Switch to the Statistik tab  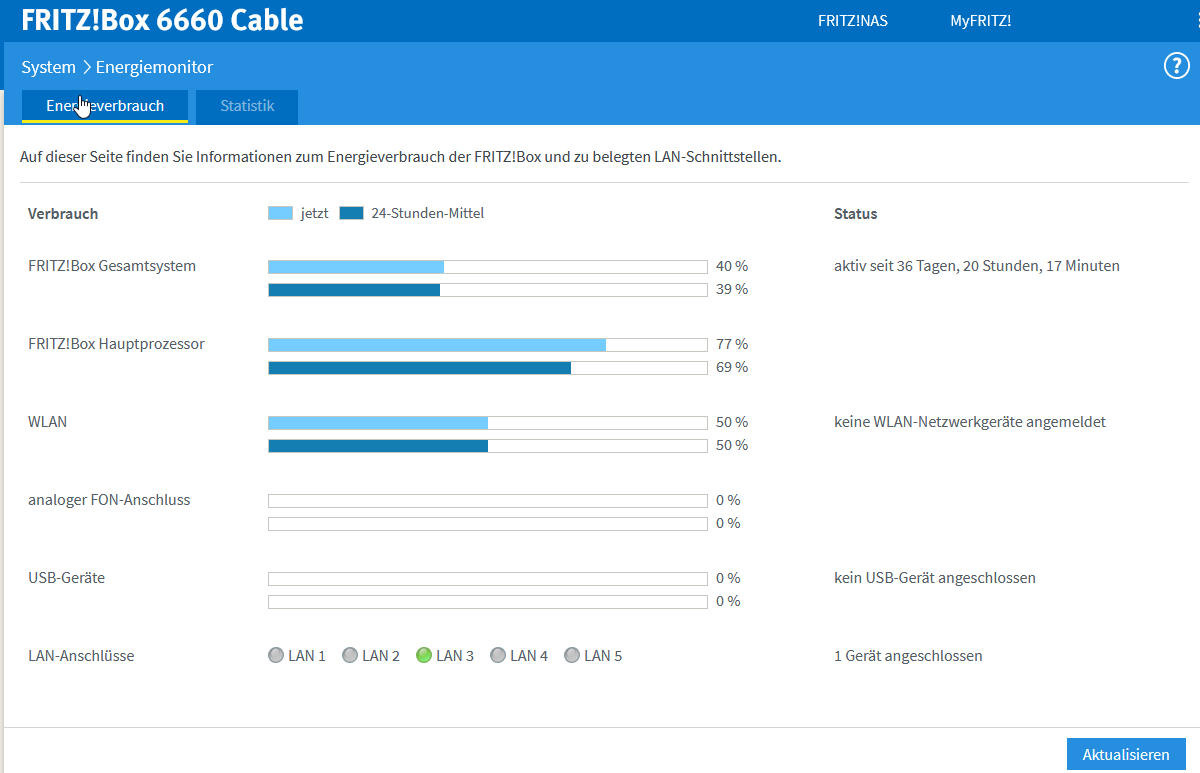point(246,106)
